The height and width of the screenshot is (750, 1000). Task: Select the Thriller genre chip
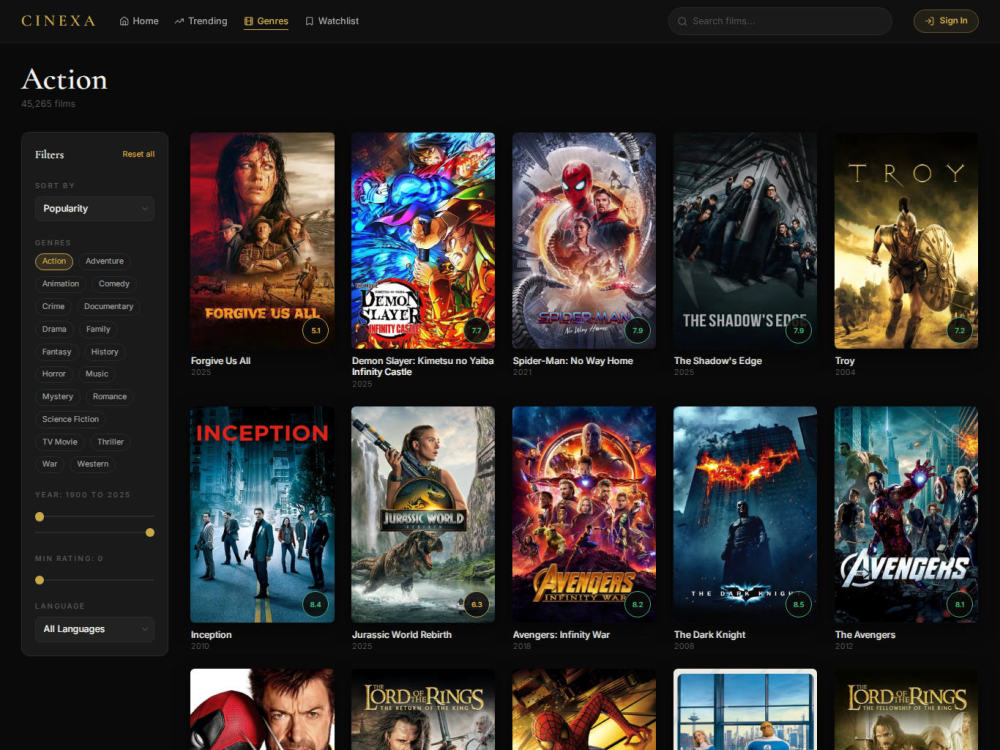click(x=110, y=442)
